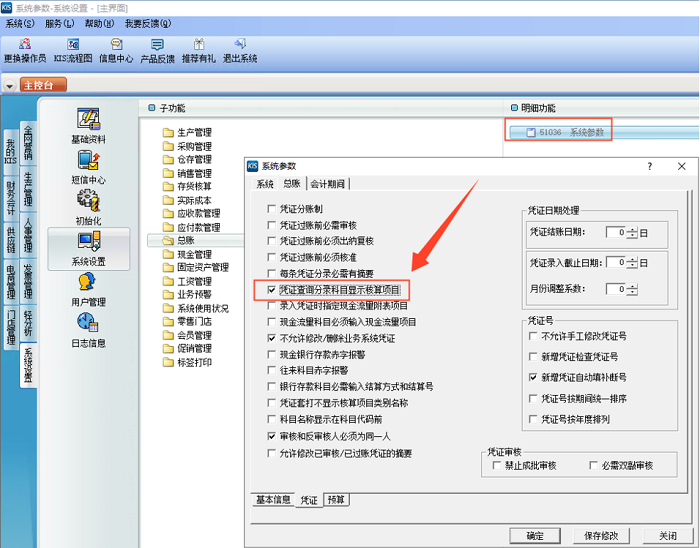
Task: Click the 主控台 button
Action: pyautogui.click(x=43, y=85)
